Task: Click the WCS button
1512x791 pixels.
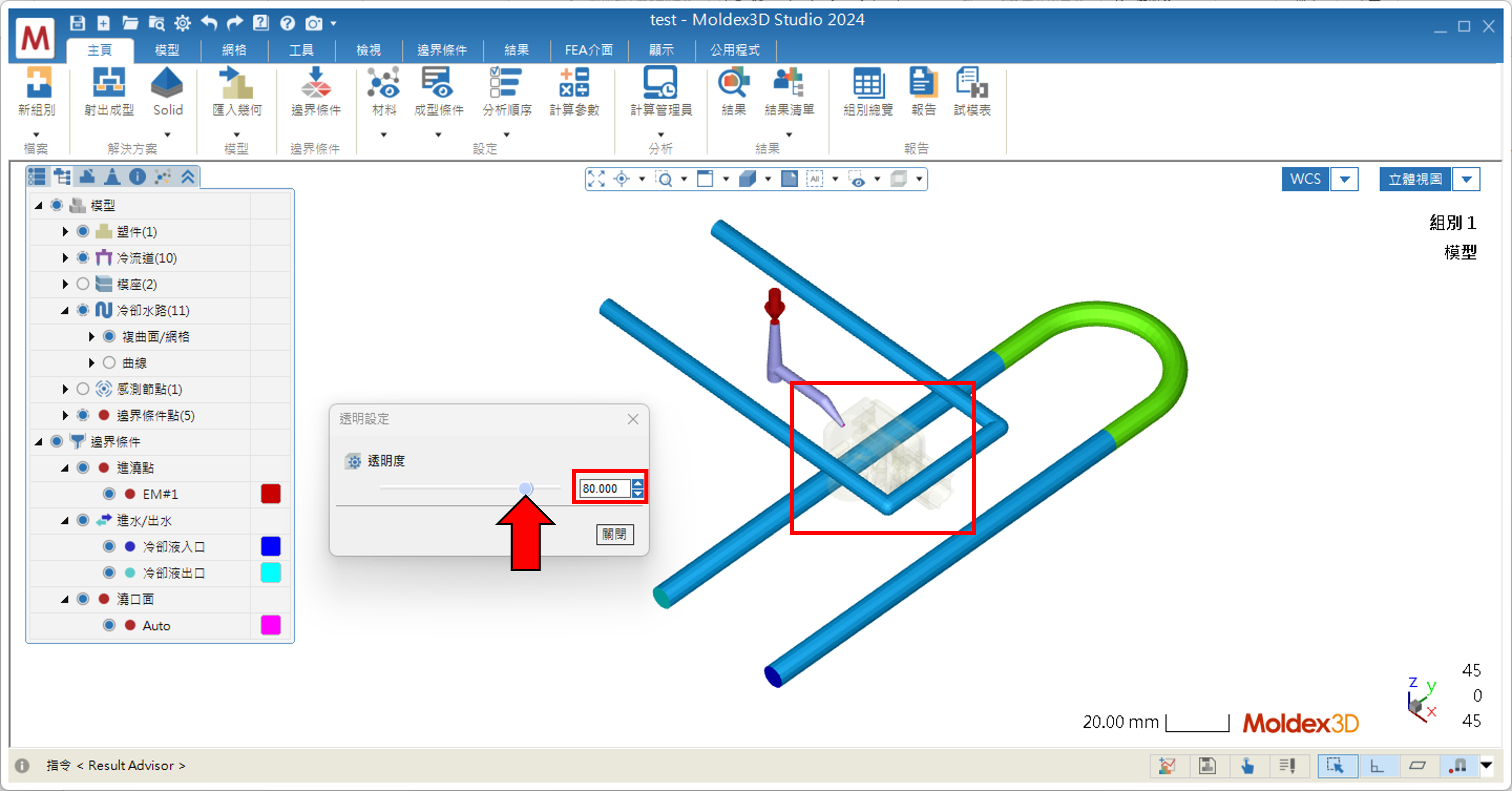Action: click(x=1305, y=179)
